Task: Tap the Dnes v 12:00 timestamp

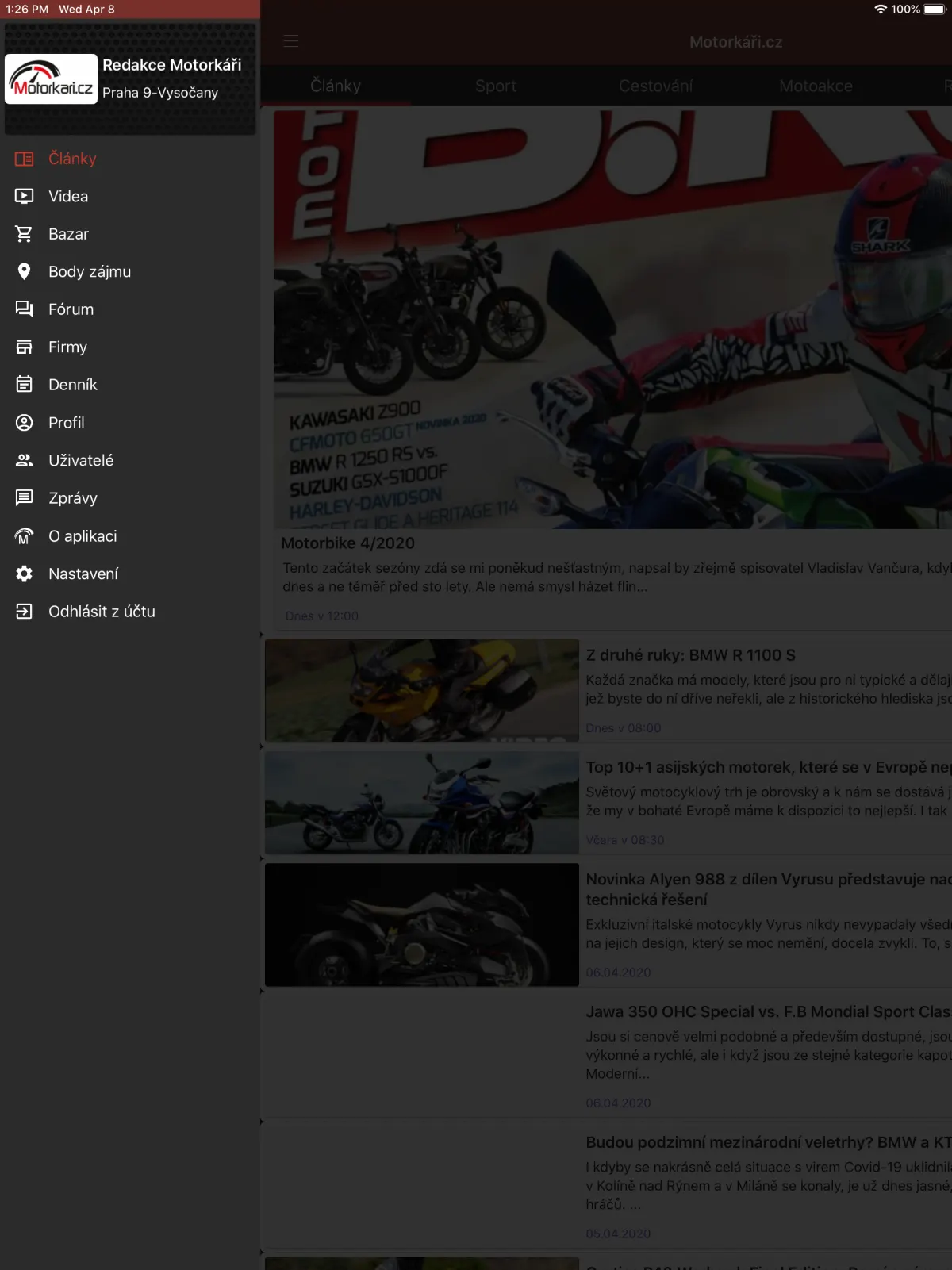Action: pos(322,616)
